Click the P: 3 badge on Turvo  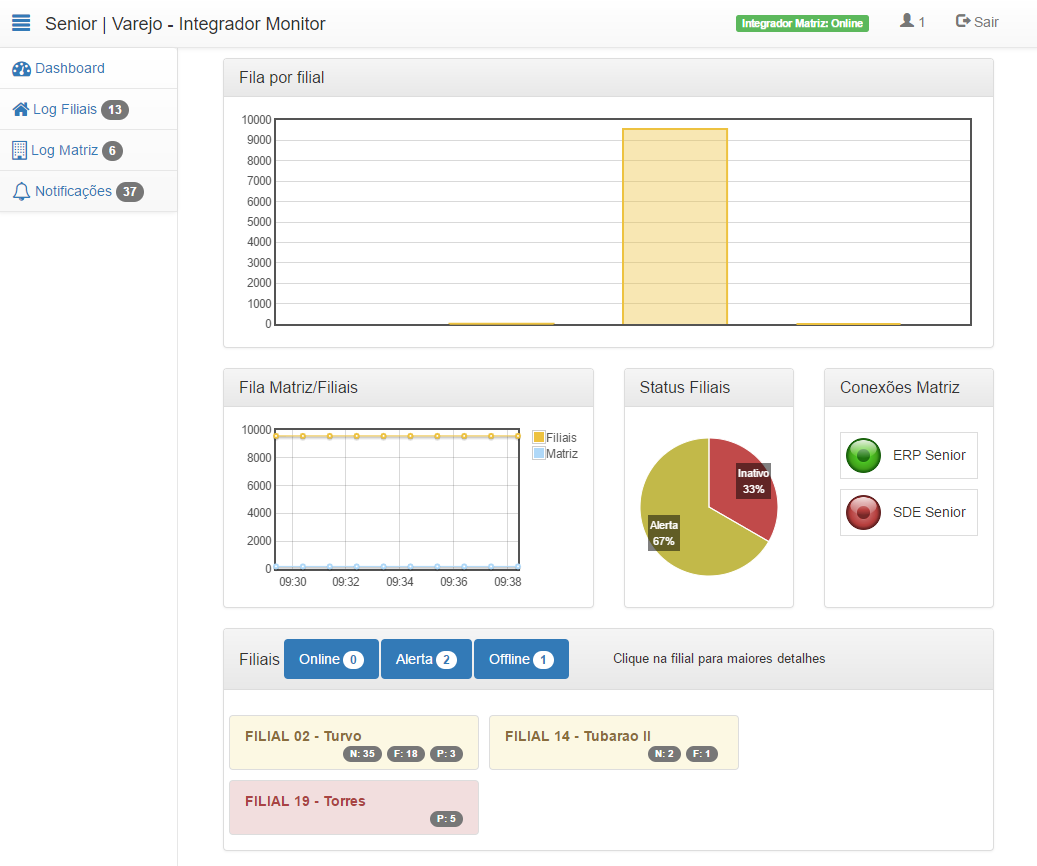point(446,754)
